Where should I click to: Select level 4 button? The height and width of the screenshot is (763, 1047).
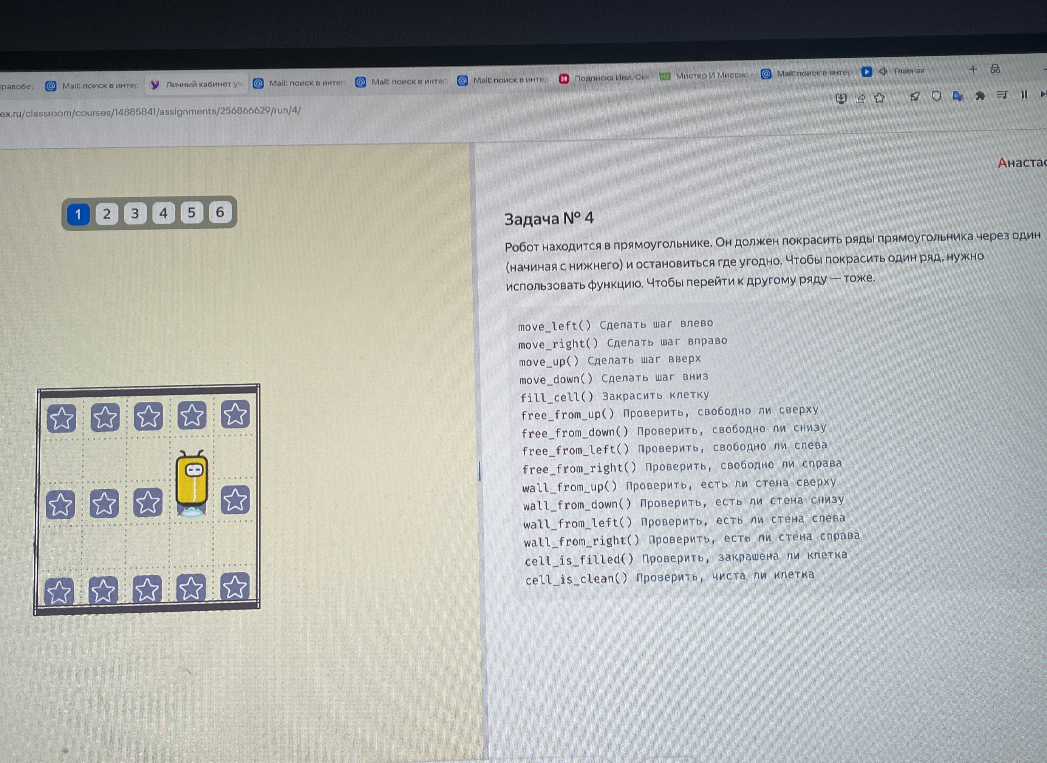click(x=164, y=213)
